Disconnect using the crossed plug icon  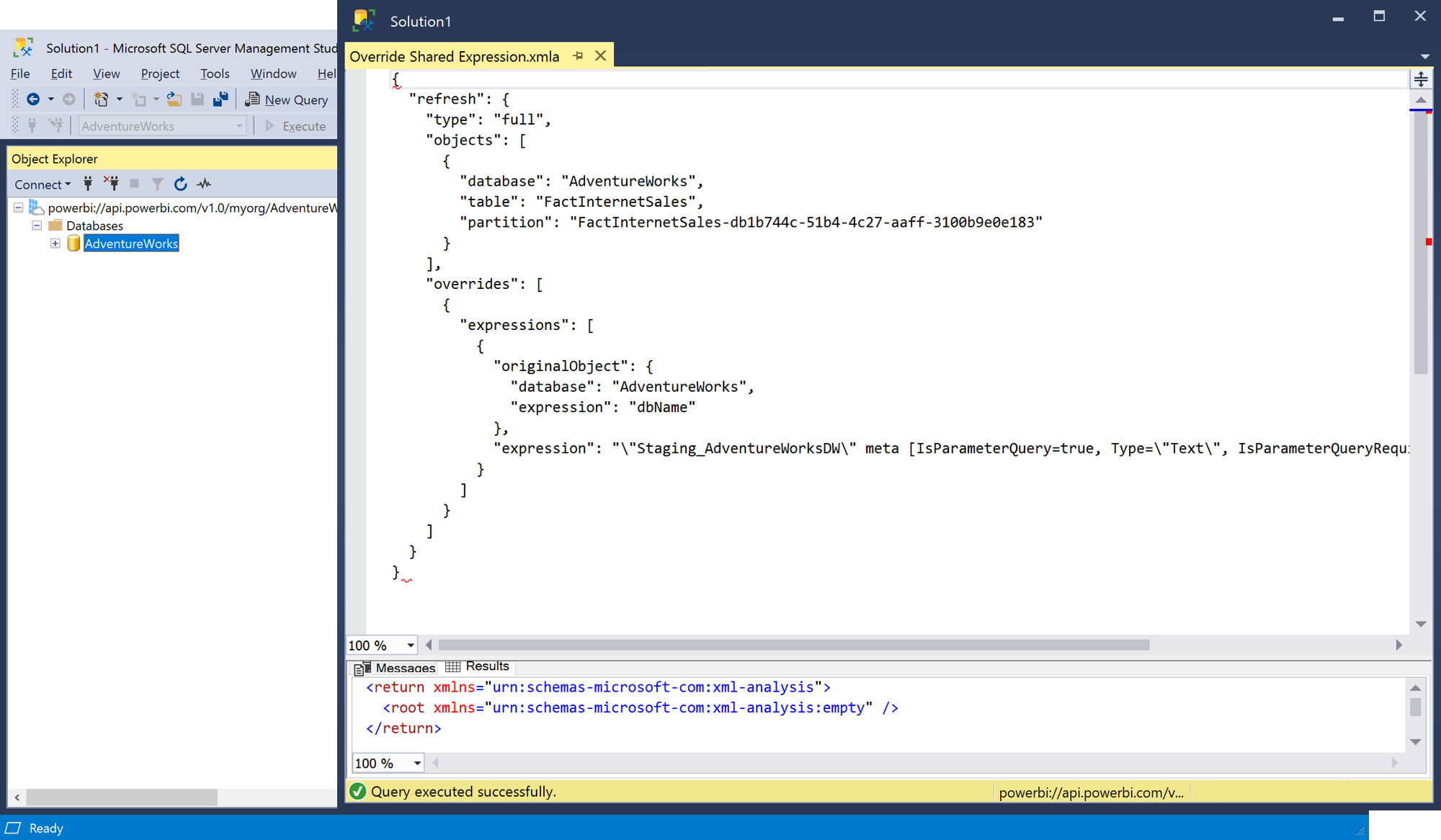(112, 184)
